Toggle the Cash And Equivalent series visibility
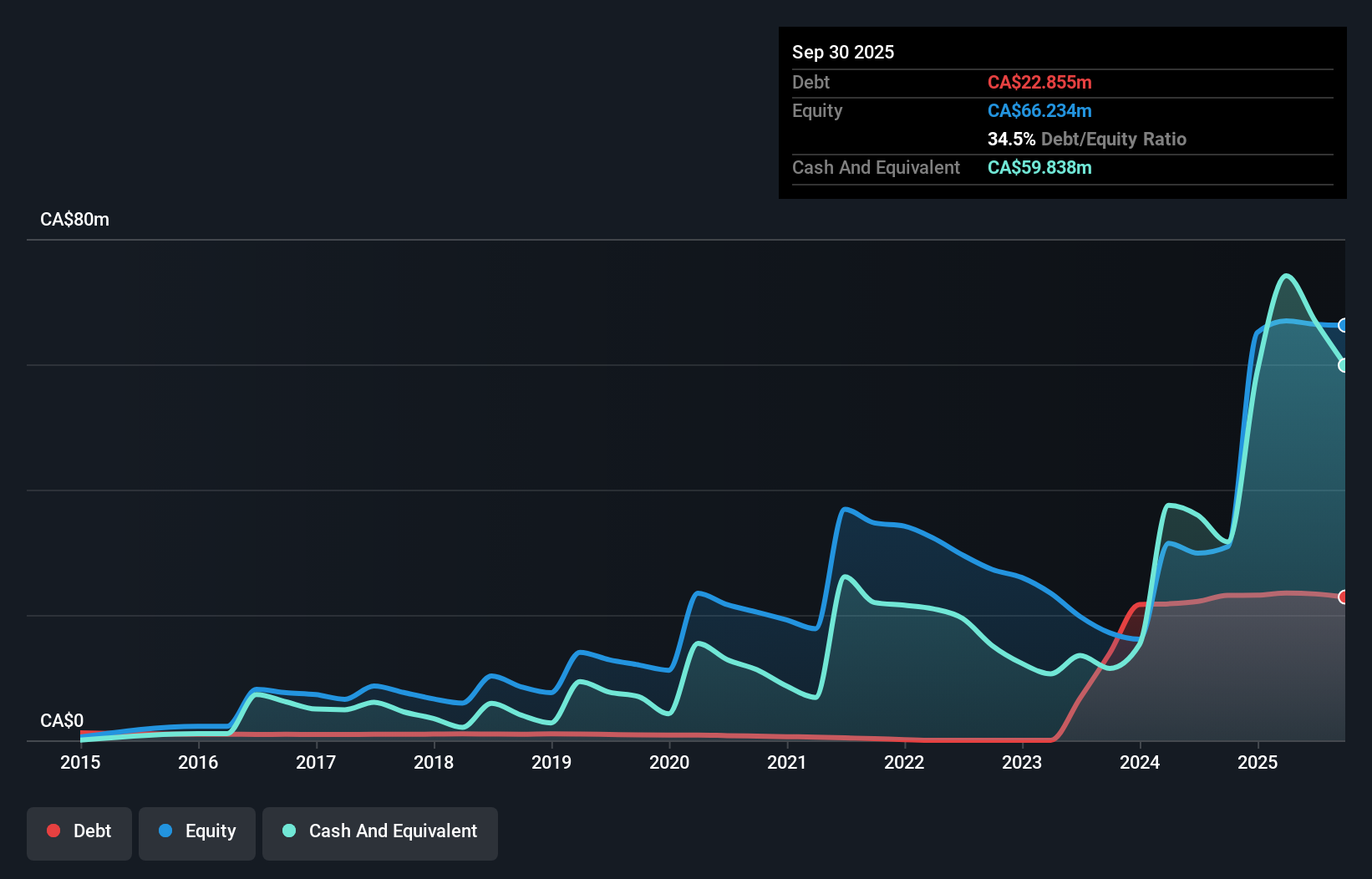Screen dimensions: 1372x879 (x=379, y=832)
